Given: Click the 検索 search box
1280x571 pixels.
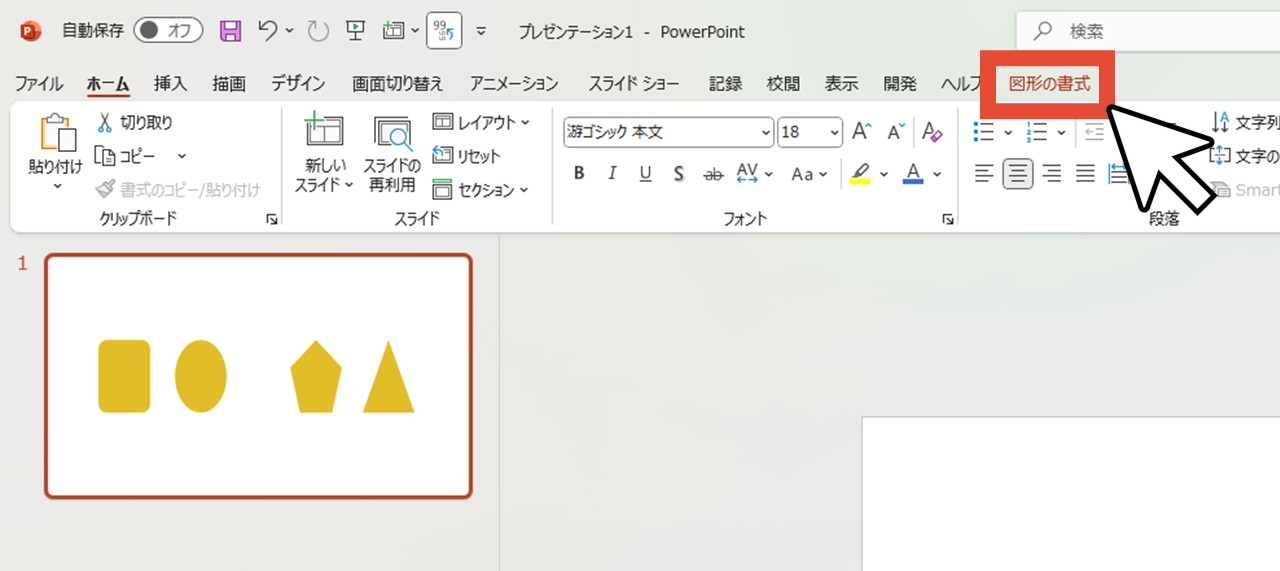Looking at the screenshot, I should [x=1148, y=32].
